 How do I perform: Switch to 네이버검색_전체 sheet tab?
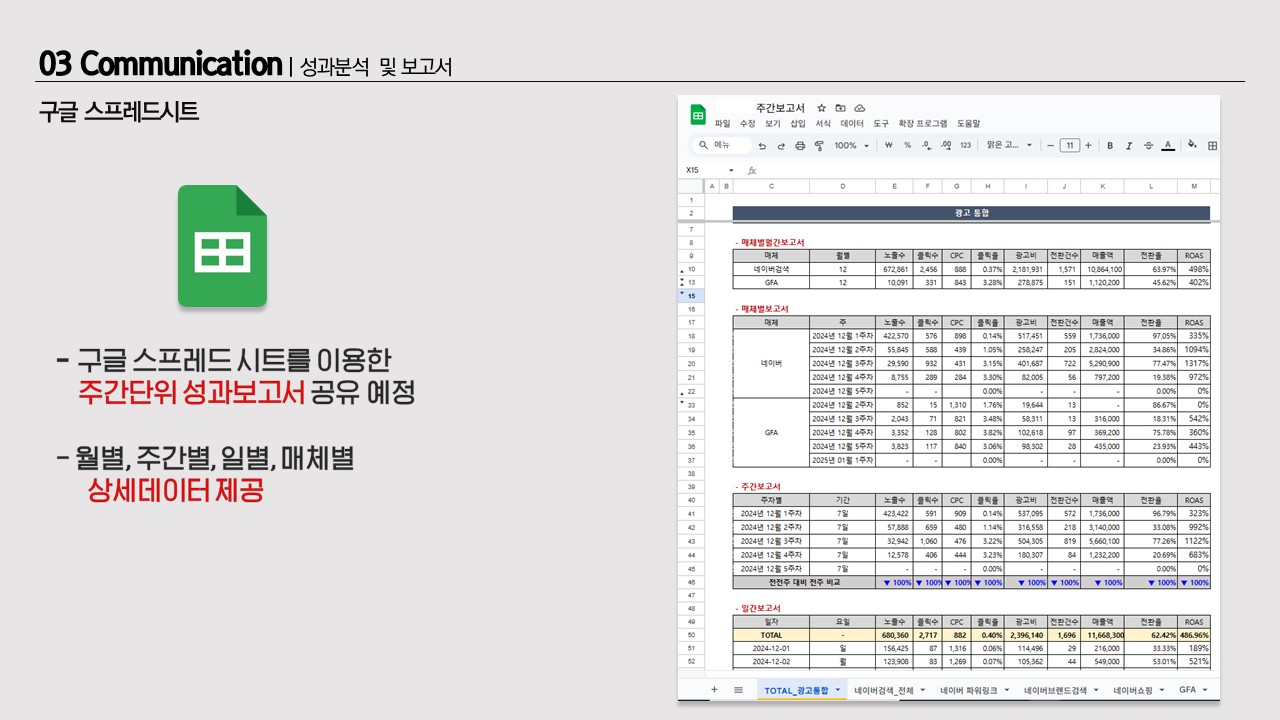point(884,690)
